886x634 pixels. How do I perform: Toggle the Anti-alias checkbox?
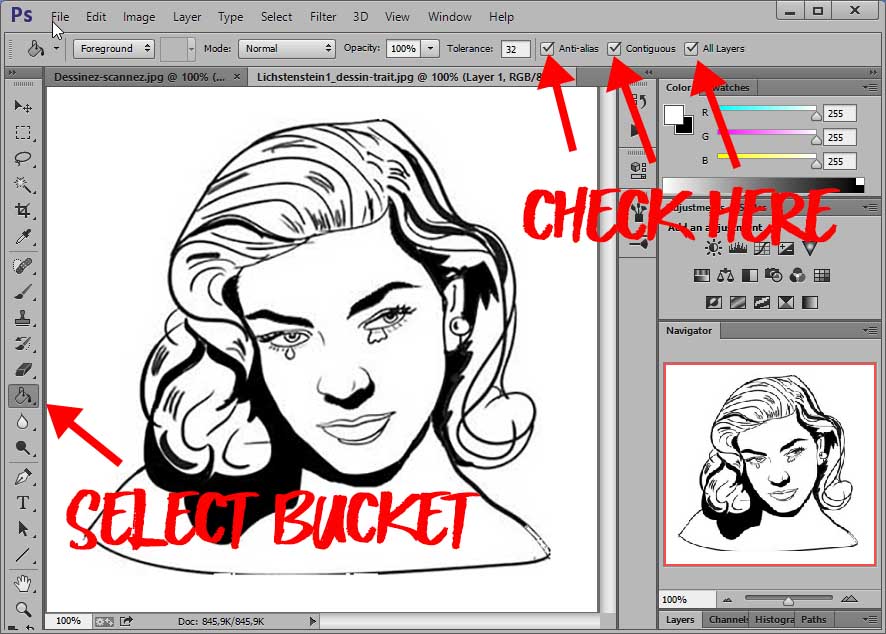[x=547, y=49]
